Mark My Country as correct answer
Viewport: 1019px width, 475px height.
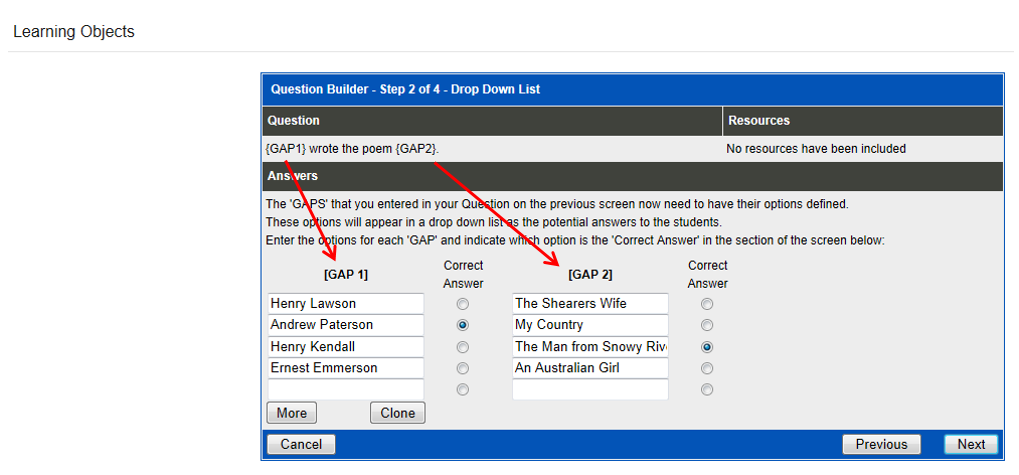[707, 325]
